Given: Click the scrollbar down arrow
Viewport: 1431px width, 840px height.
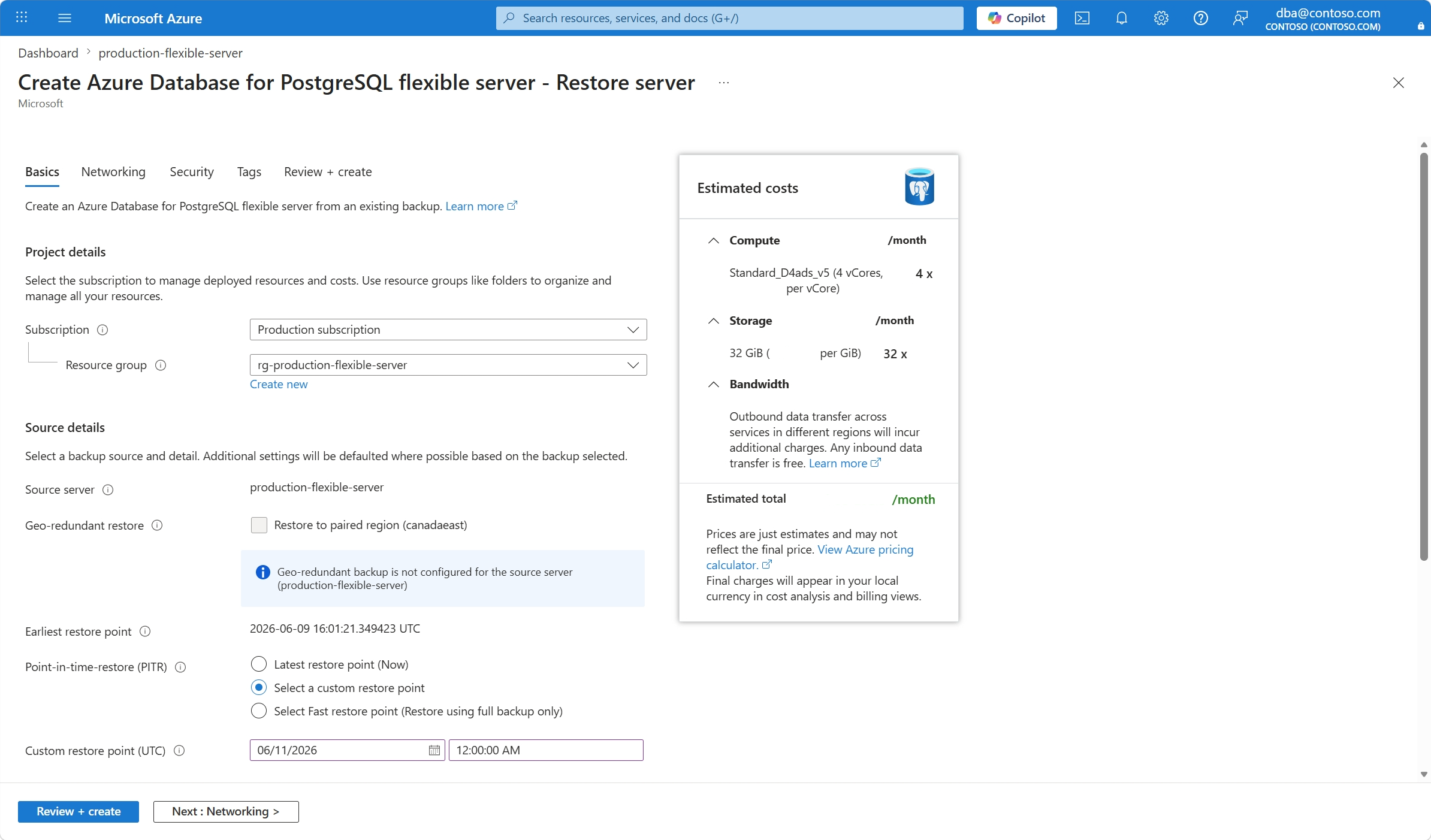Looking at the screenshot, I should click(x=1424, y=774).
